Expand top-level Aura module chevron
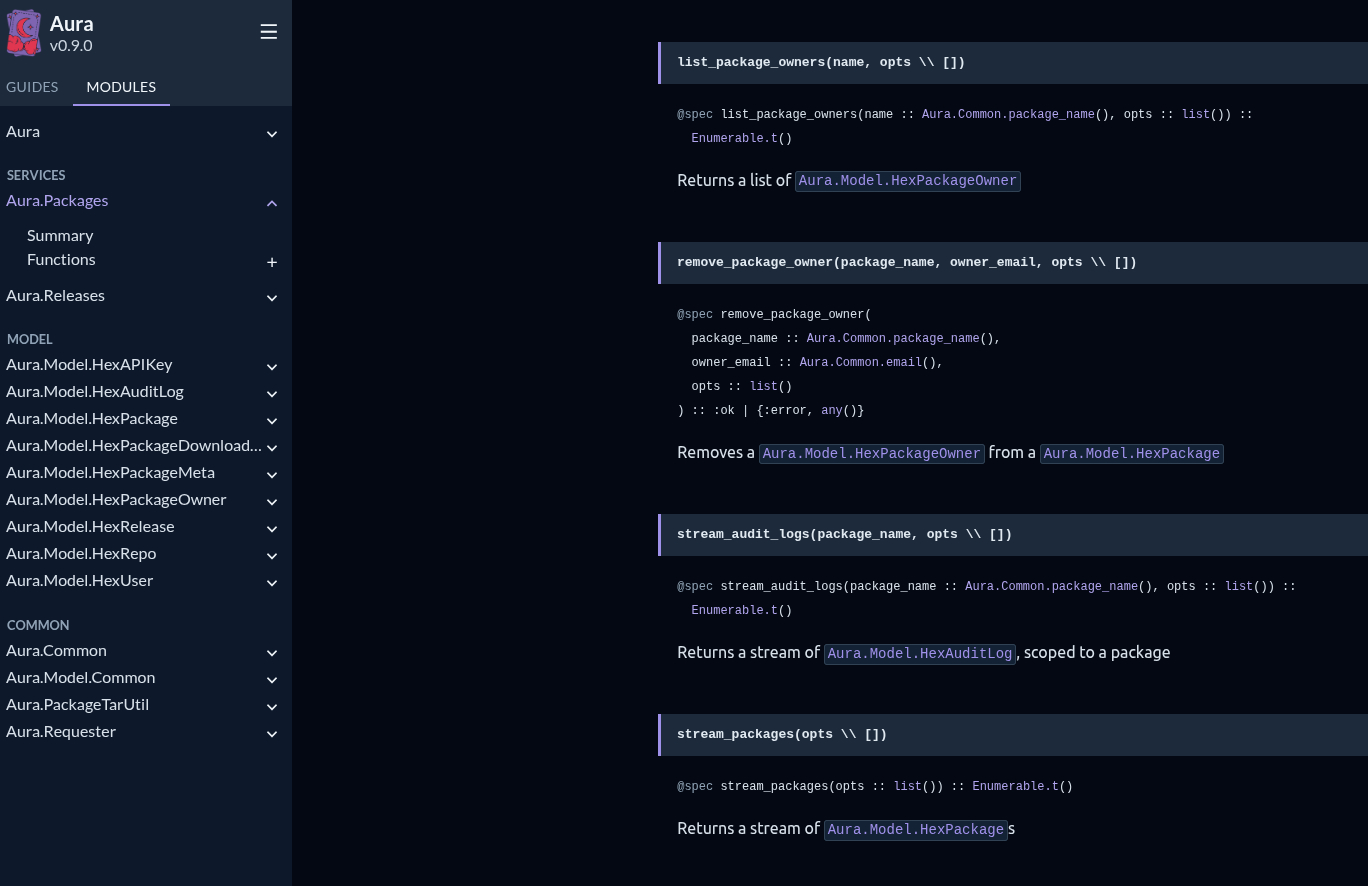The height and width of the screenshot is (886, 1368). pos(271,134)
